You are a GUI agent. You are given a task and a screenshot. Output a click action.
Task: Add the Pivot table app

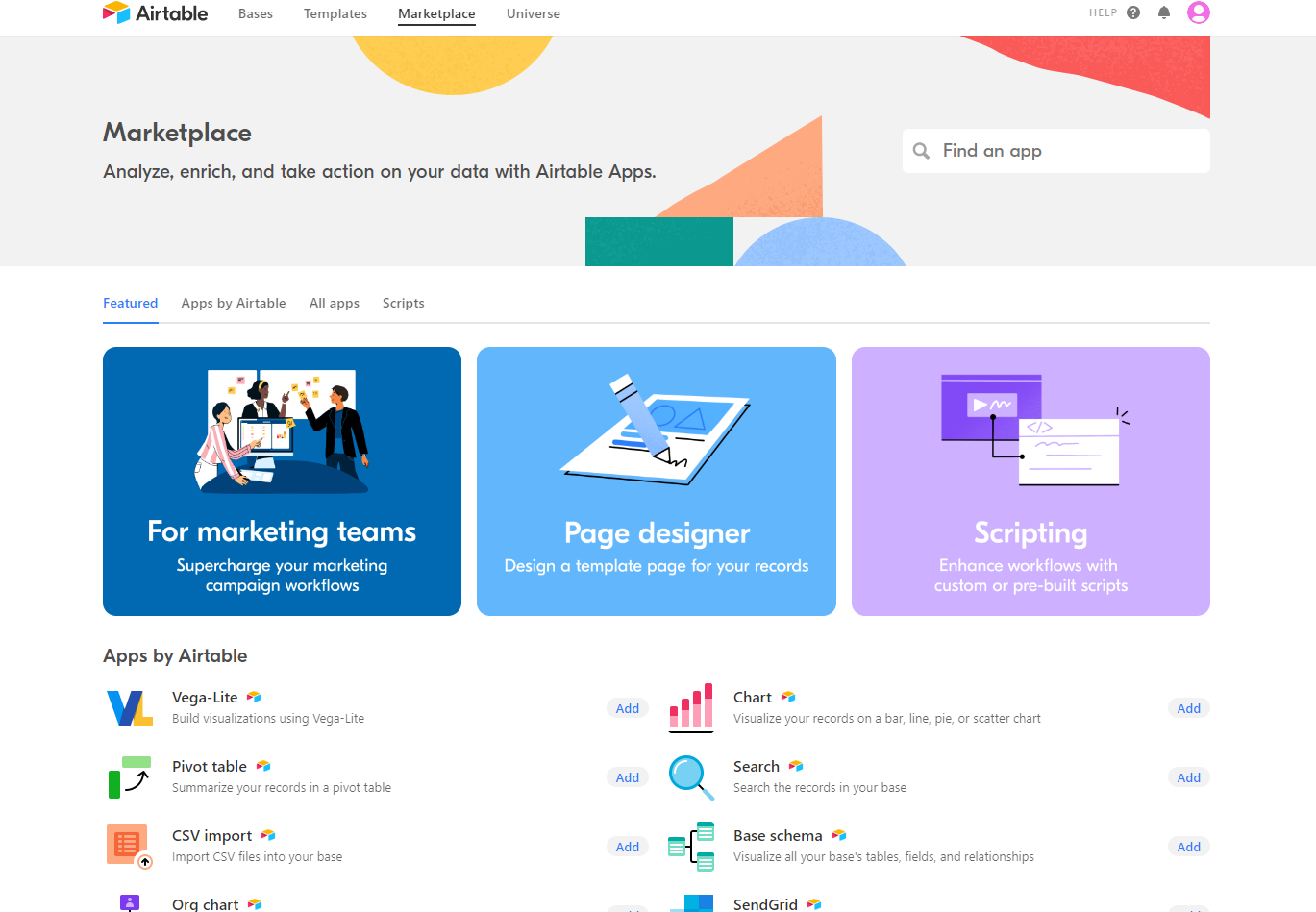coord(628,777)
